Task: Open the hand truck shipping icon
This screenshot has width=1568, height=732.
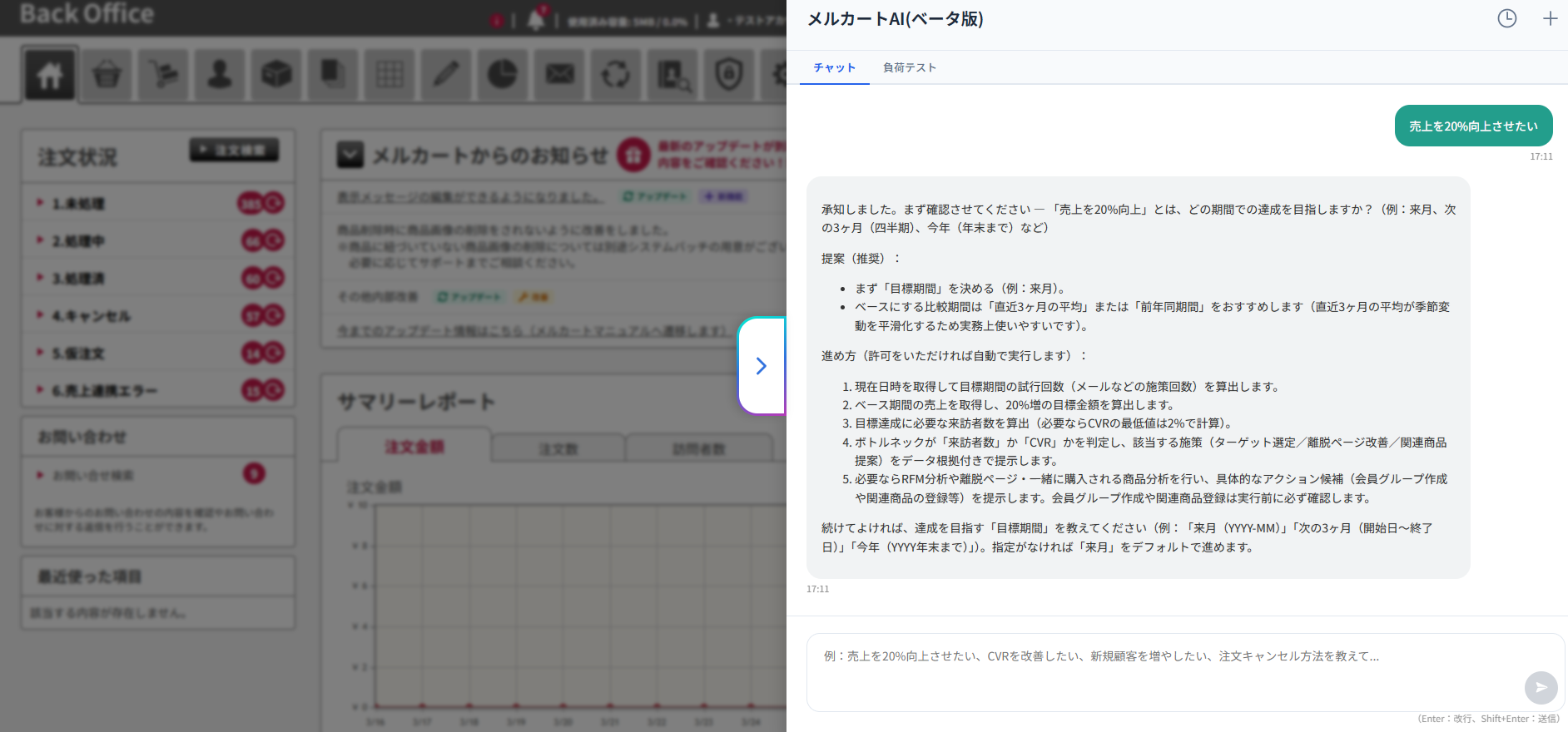Action: (163, 75)
